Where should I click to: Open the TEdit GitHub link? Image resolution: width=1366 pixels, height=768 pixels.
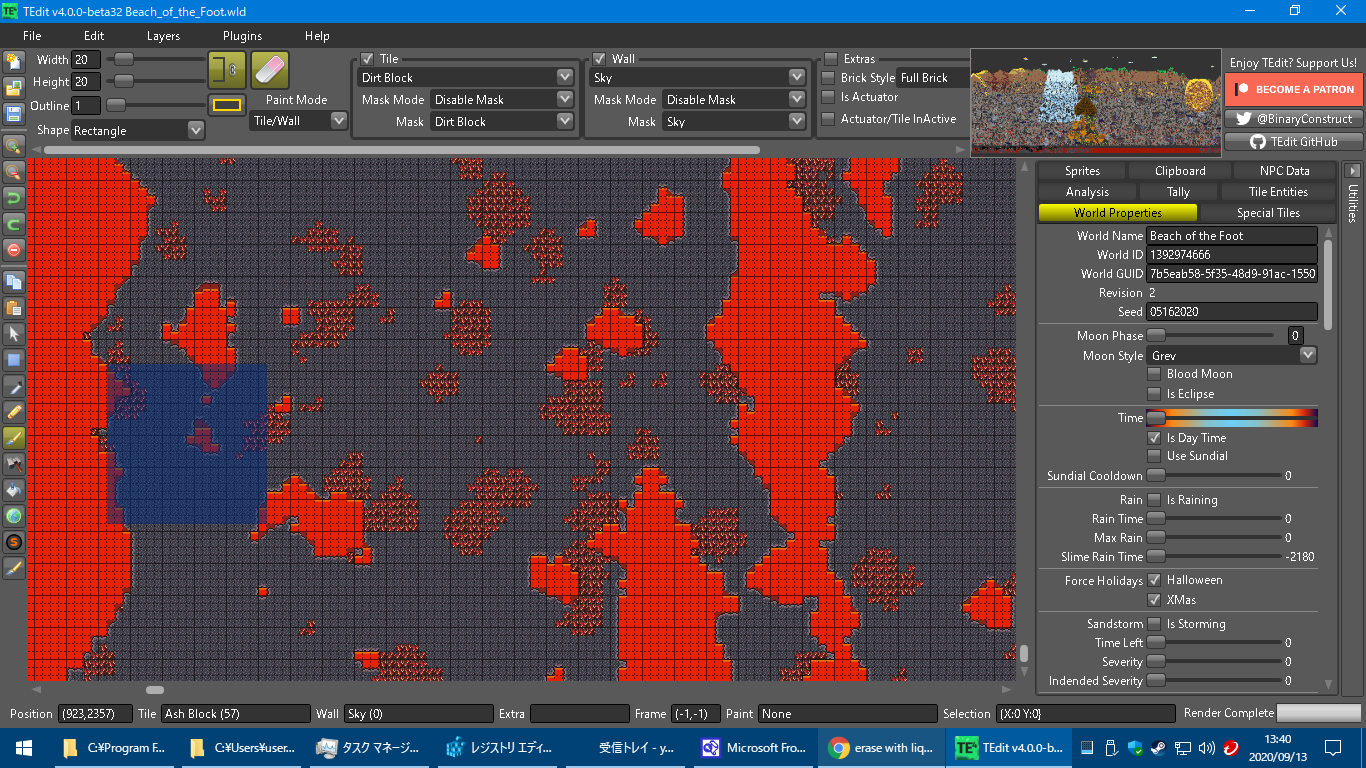tap(1293, 141)
